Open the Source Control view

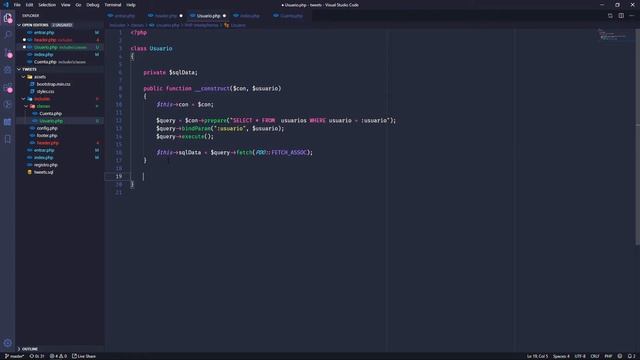click(x=8, y=52)
